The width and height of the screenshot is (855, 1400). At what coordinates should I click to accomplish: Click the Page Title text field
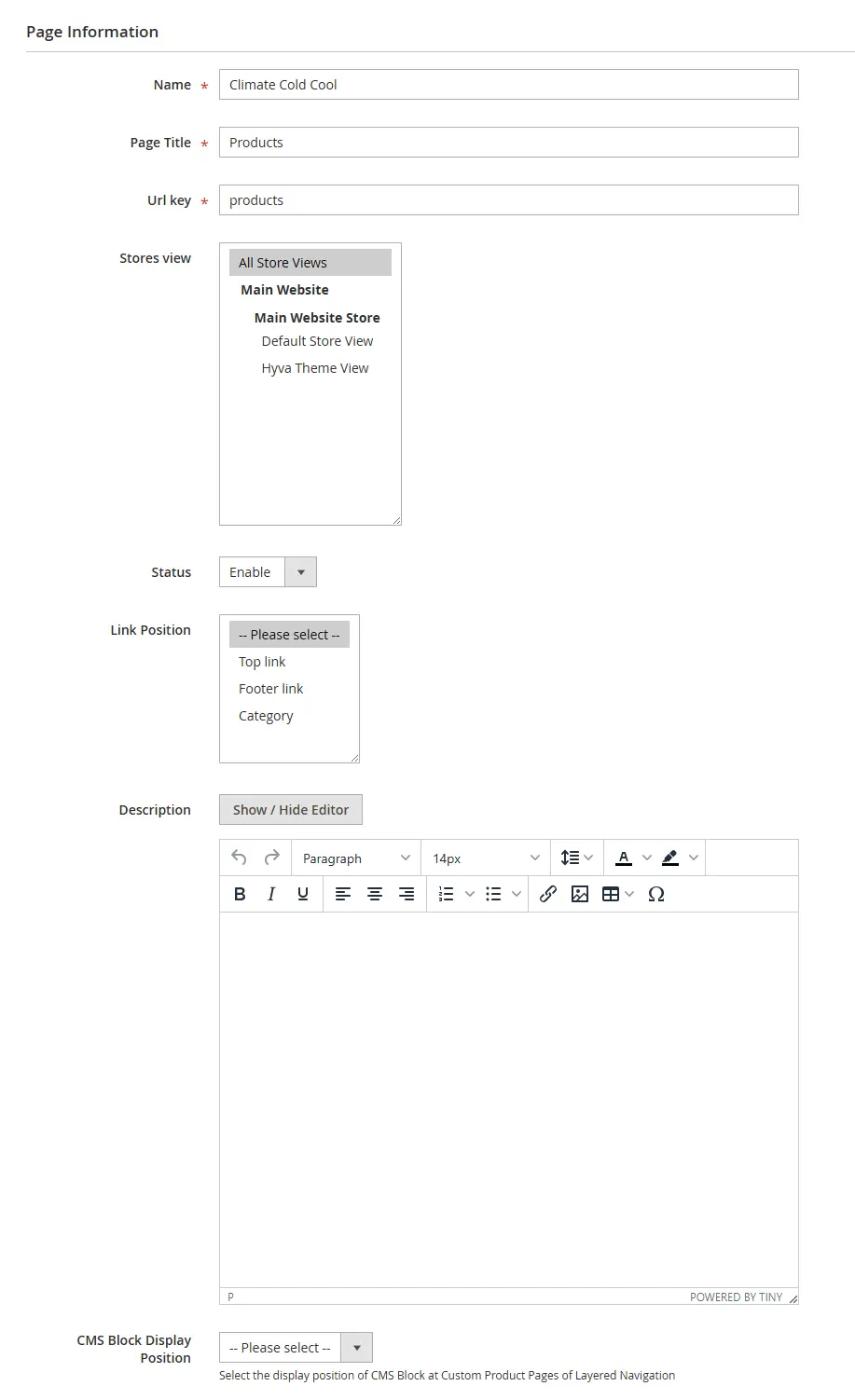pos(508,143)
